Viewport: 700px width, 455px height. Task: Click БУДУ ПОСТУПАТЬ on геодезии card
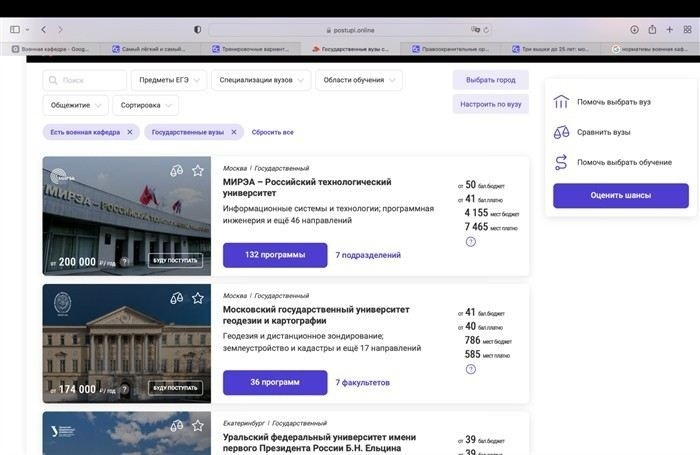(175, 388)
